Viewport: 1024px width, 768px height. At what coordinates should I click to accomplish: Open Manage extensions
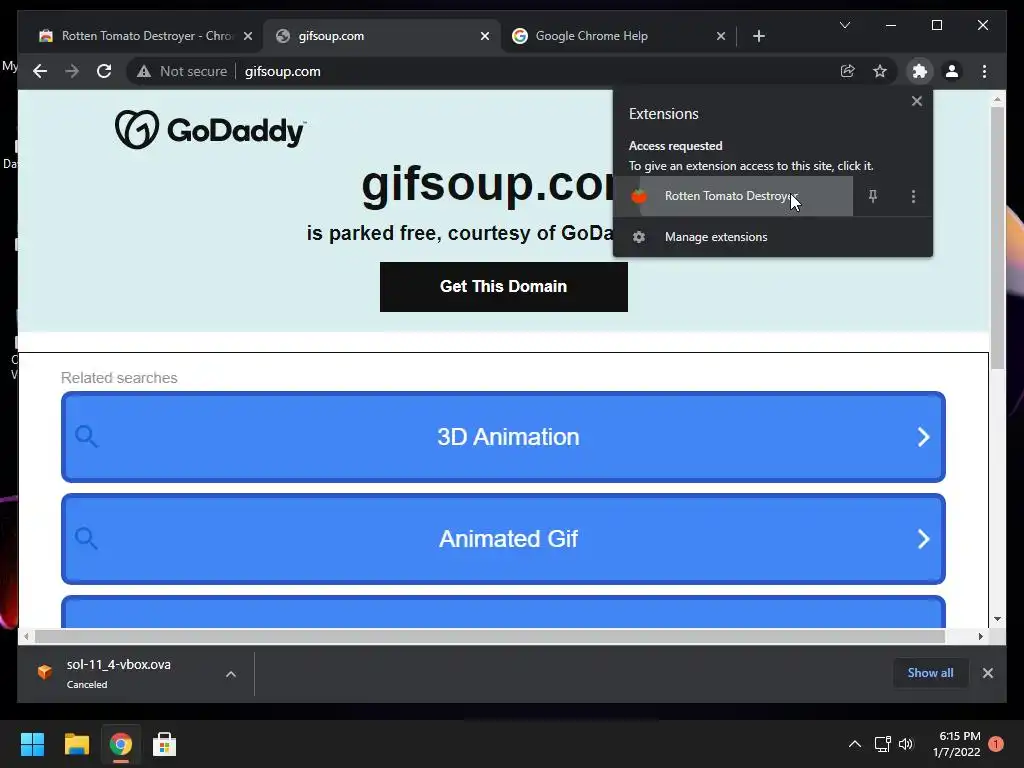(773, 237)
